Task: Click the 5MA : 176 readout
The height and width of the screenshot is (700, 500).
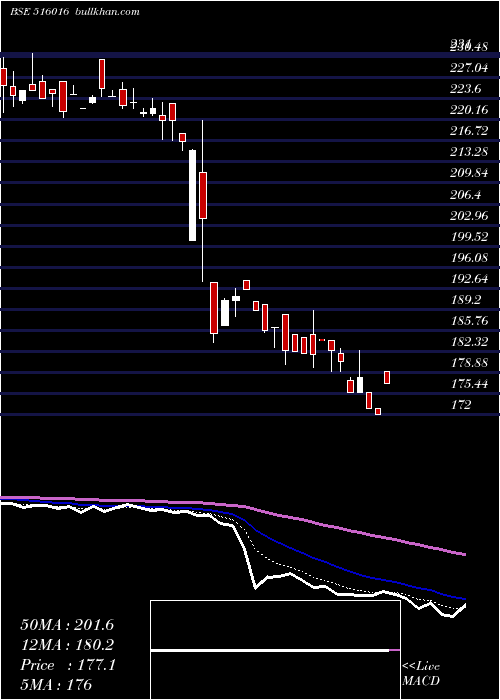Action: (x=56, y=684)
